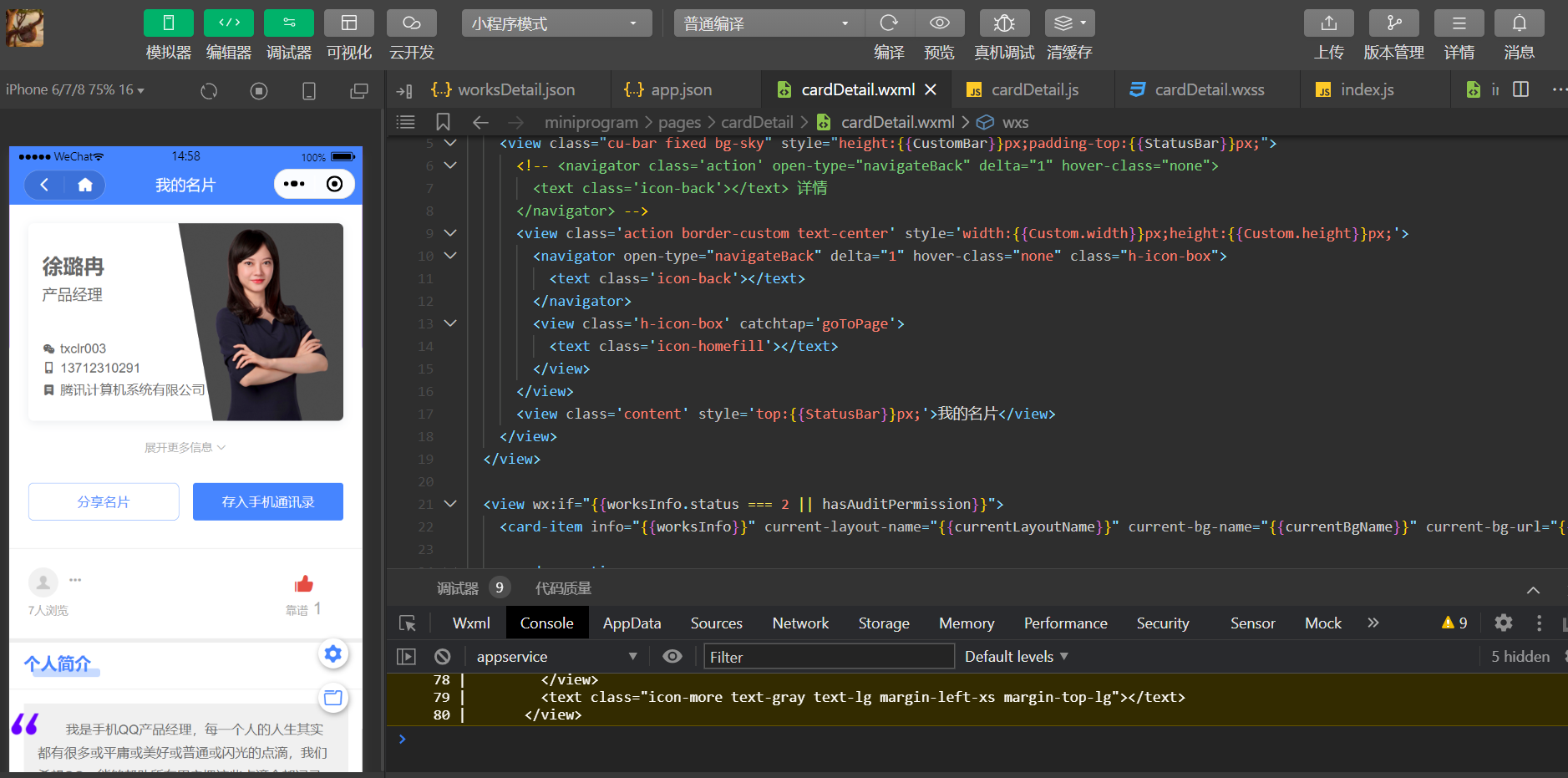Close the cardDetail.wxml tab
The width and height of the screenshot is (1568, 778).
tap(931, 89)
